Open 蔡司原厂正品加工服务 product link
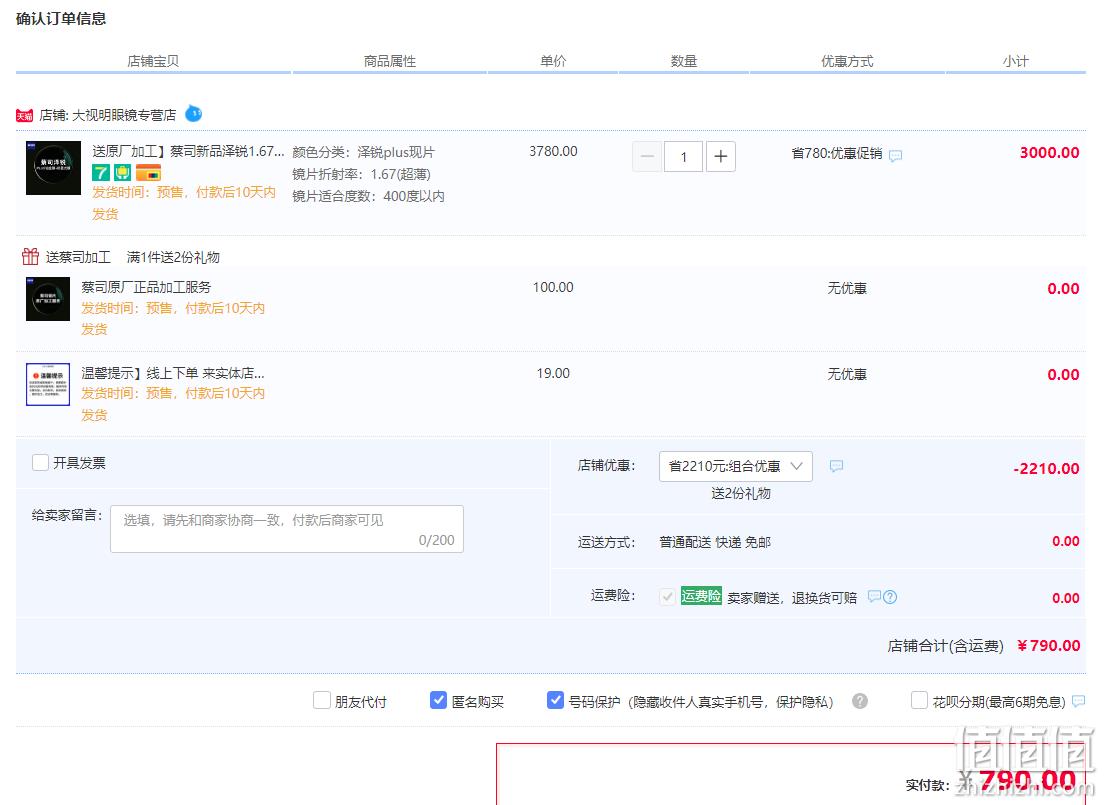 (146, 287)
